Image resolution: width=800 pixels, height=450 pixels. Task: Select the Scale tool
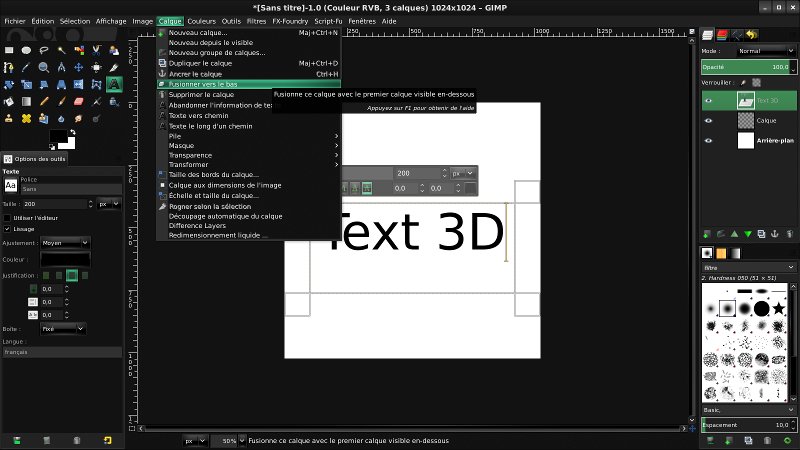tap(27, 85)
